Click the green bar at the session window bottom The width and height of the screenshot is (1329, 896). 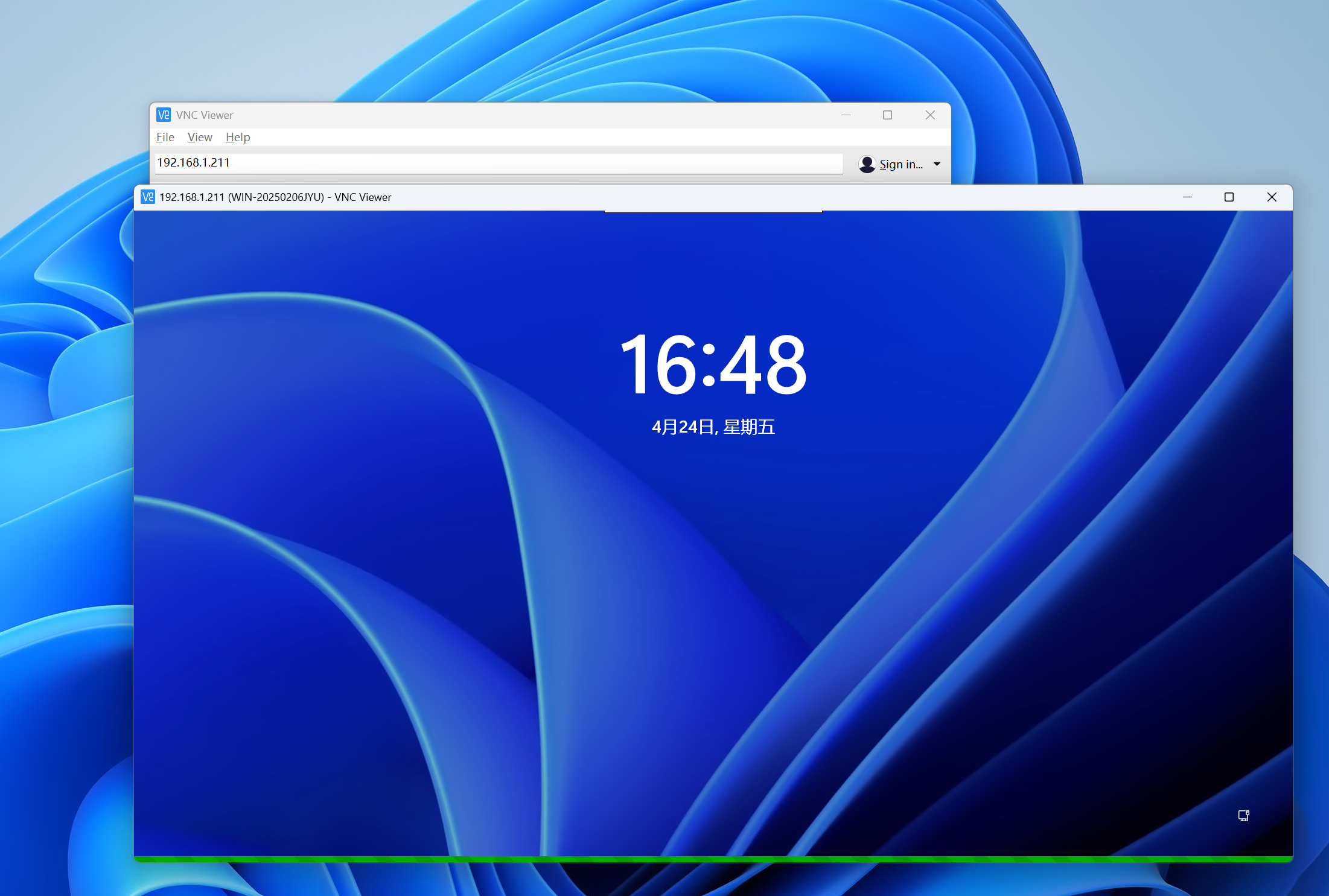(x=713, y=859)
